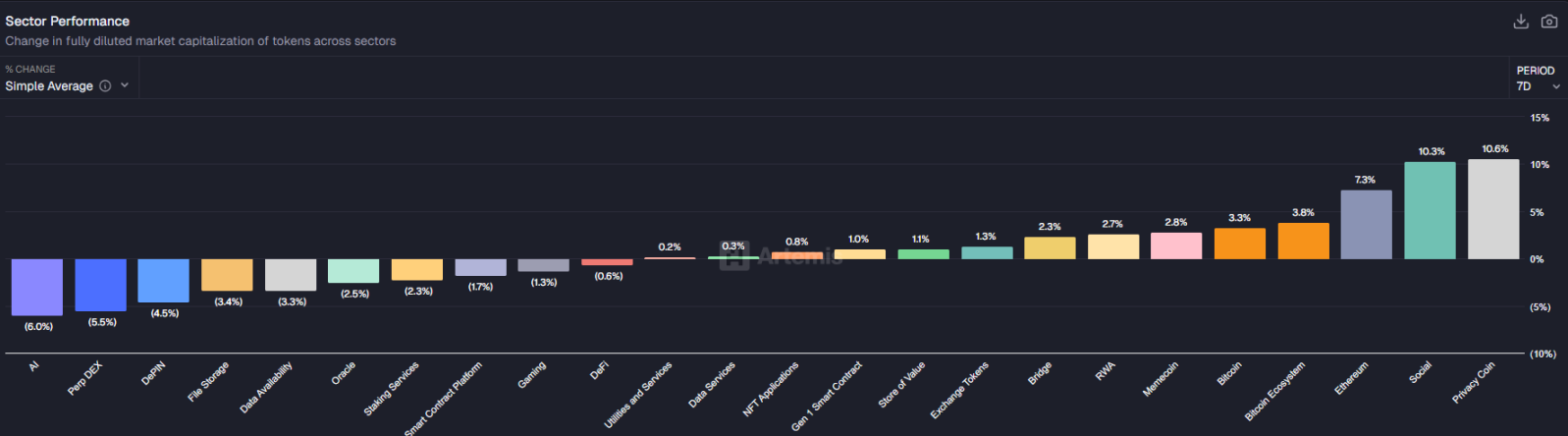Click the Oracle sector bar
1568x436 pixels.
(353, 271)
